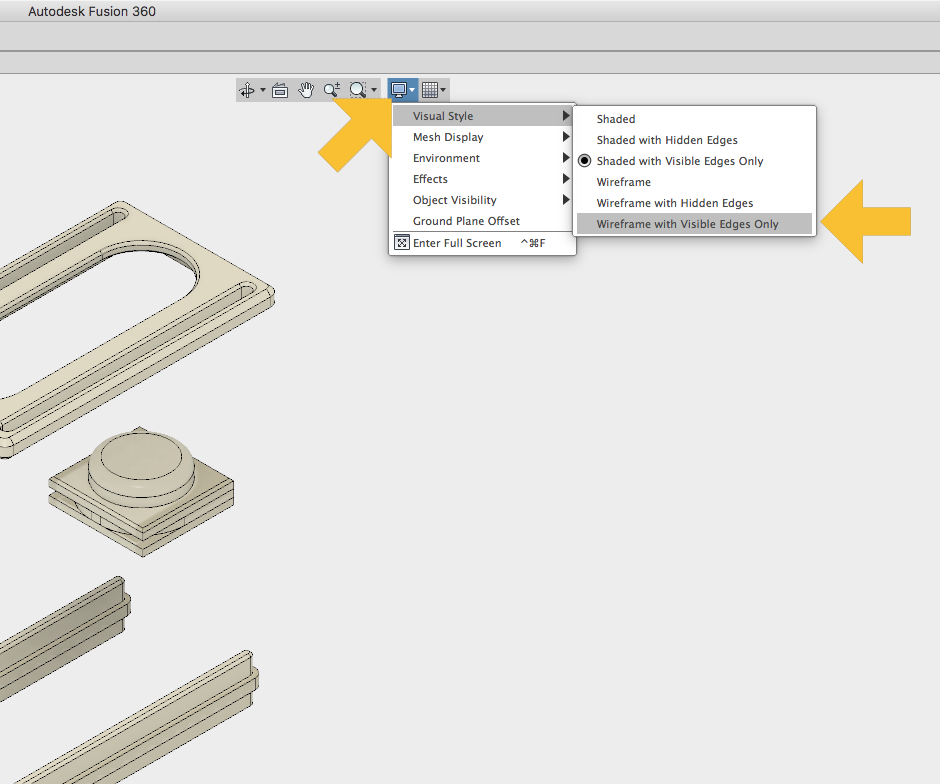Click the Display Settings monitor icon

pos(399,89)
